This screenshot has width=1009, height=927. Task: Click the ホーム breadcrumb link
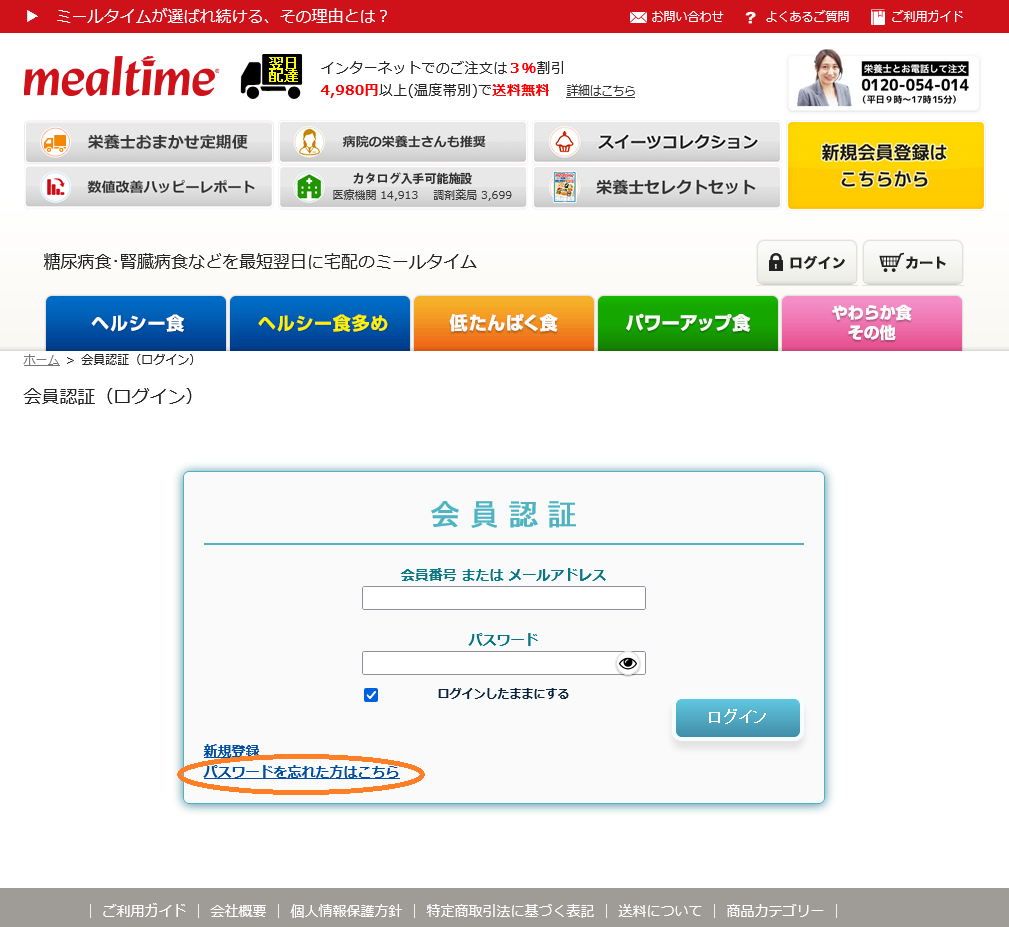click(41, 359)
